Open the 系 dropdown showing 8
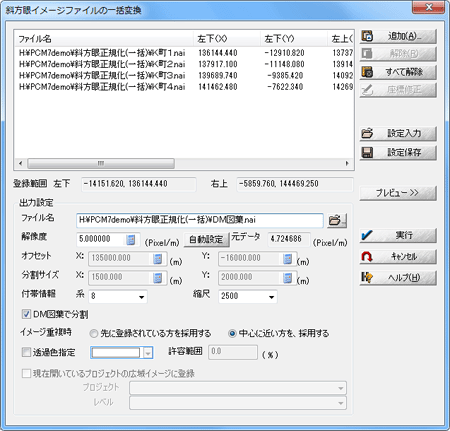The image size is (450, 431). click(118, 296)
